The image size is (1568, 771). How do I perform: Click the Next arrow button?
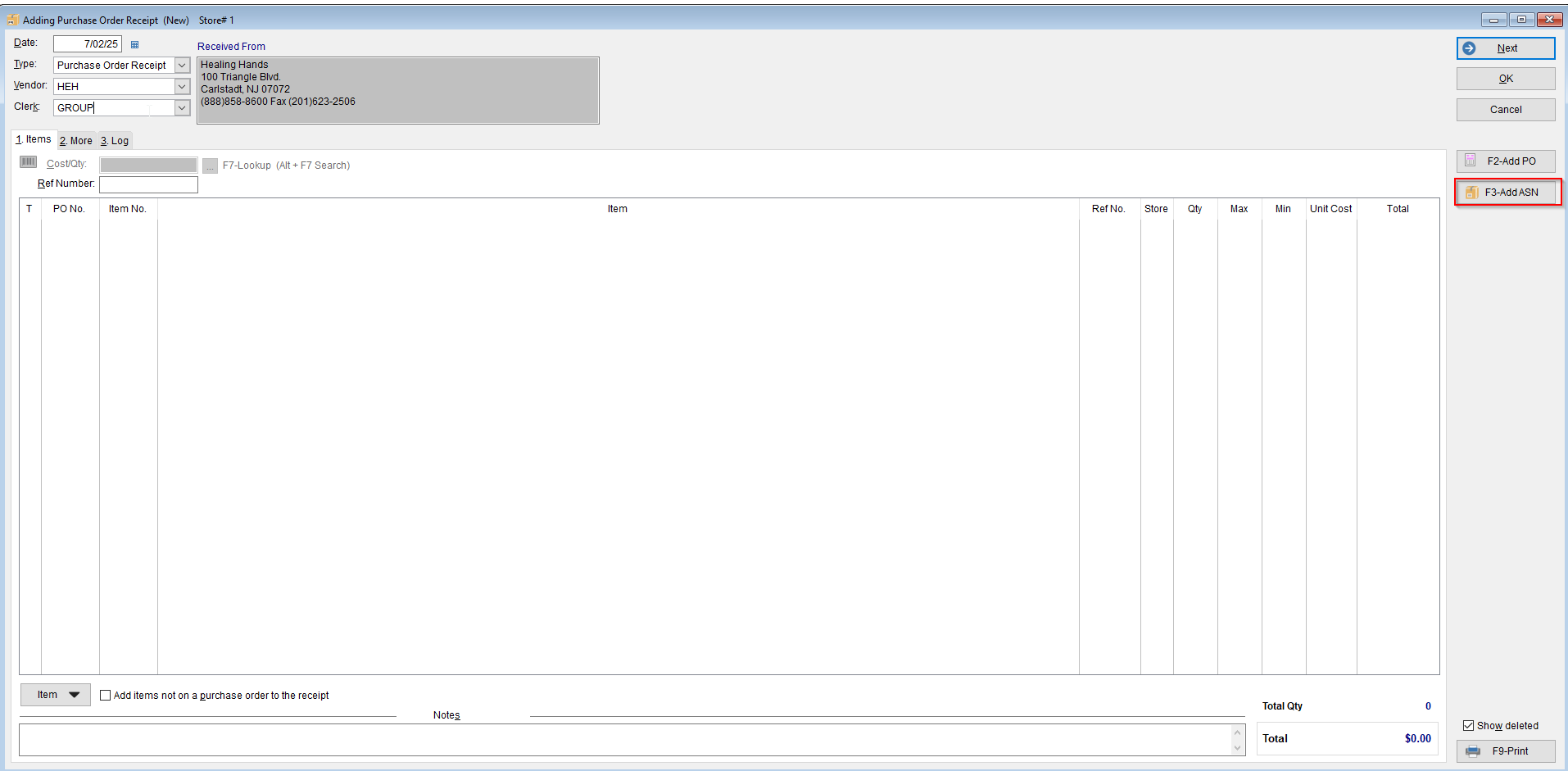1505,48
